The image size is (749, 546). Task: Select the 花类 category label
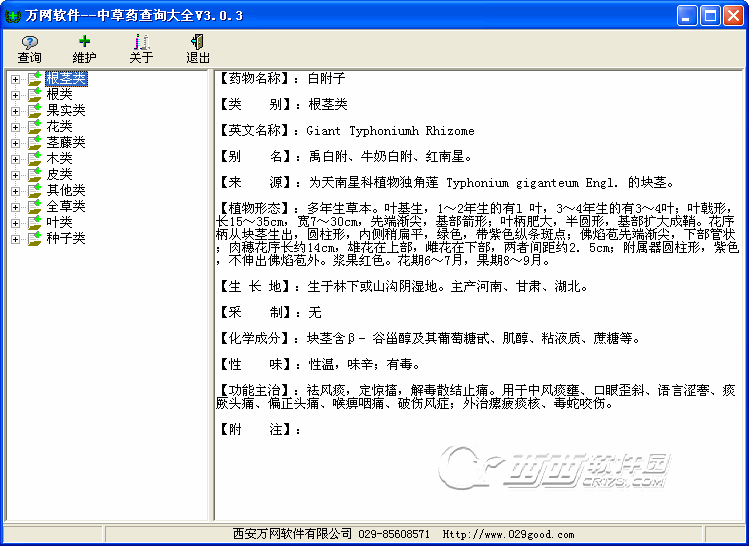59,127
